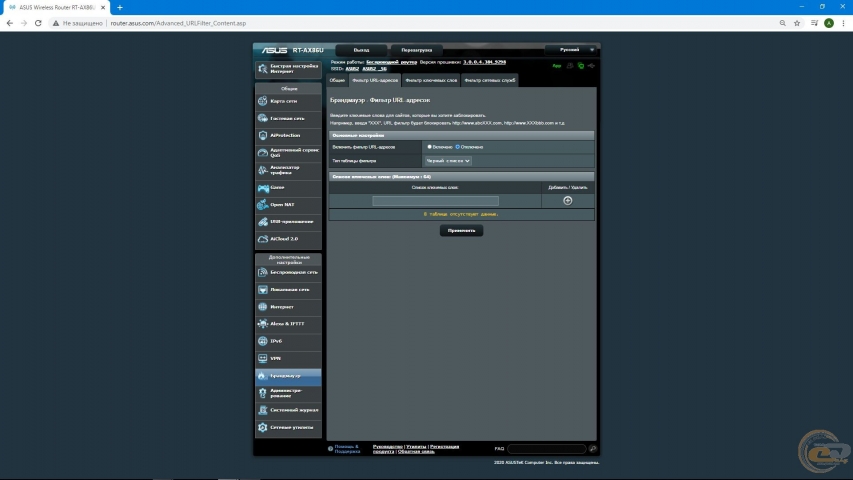
Task: Reload the page in the browser
Action: coord(38,23)
